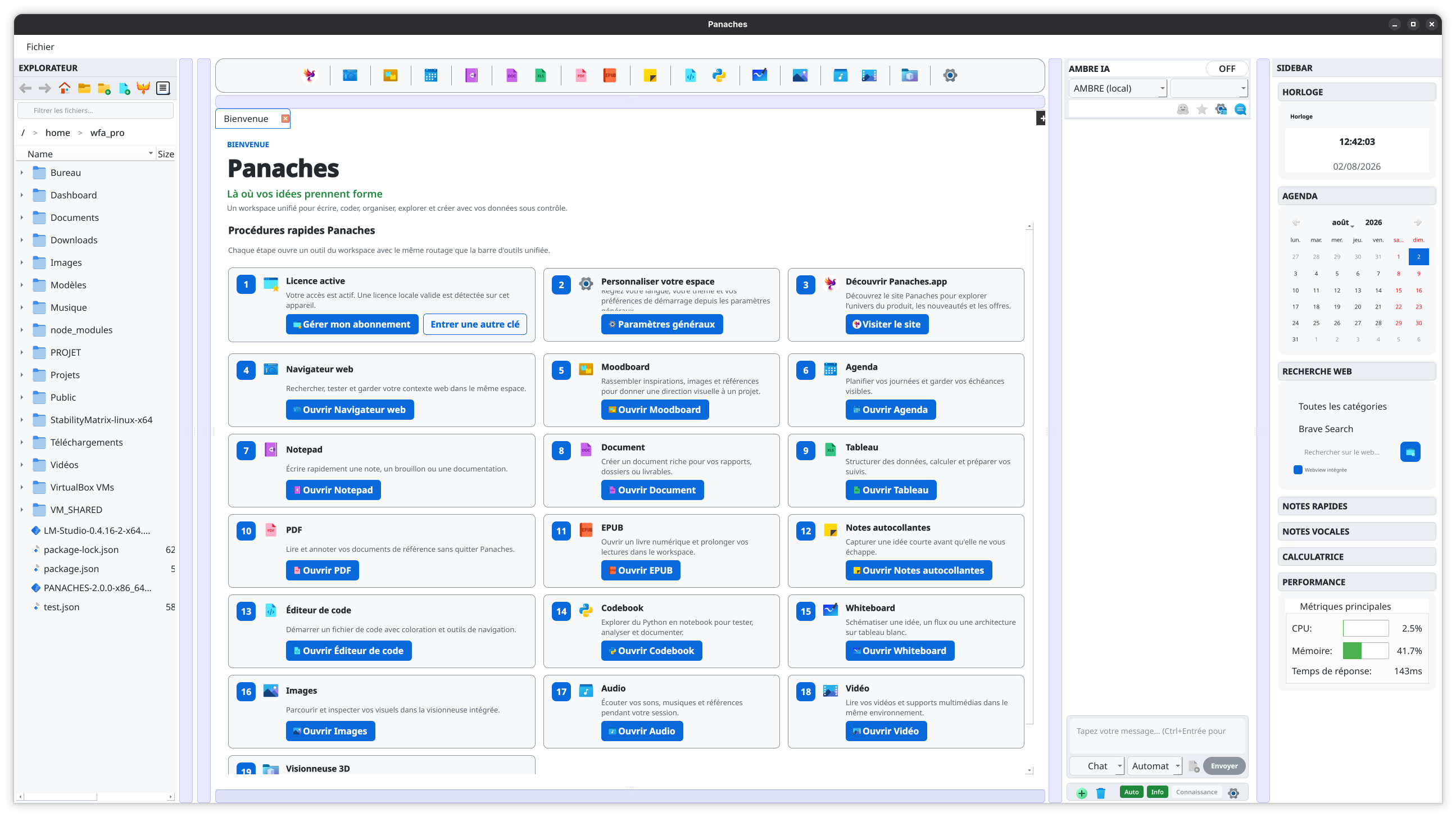Toggle the Auto mode button
The height and width of the screenshot is (817, 1456).
click(x=1132, y=792)
